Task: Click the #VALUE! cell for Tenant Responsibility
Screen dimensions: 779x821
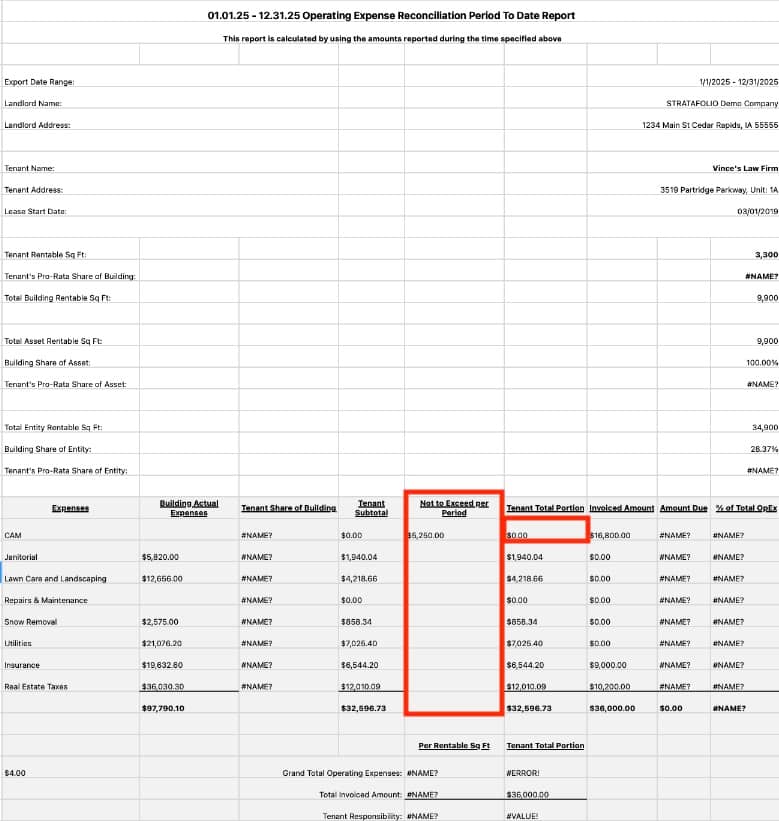Action: coord(523,816)
